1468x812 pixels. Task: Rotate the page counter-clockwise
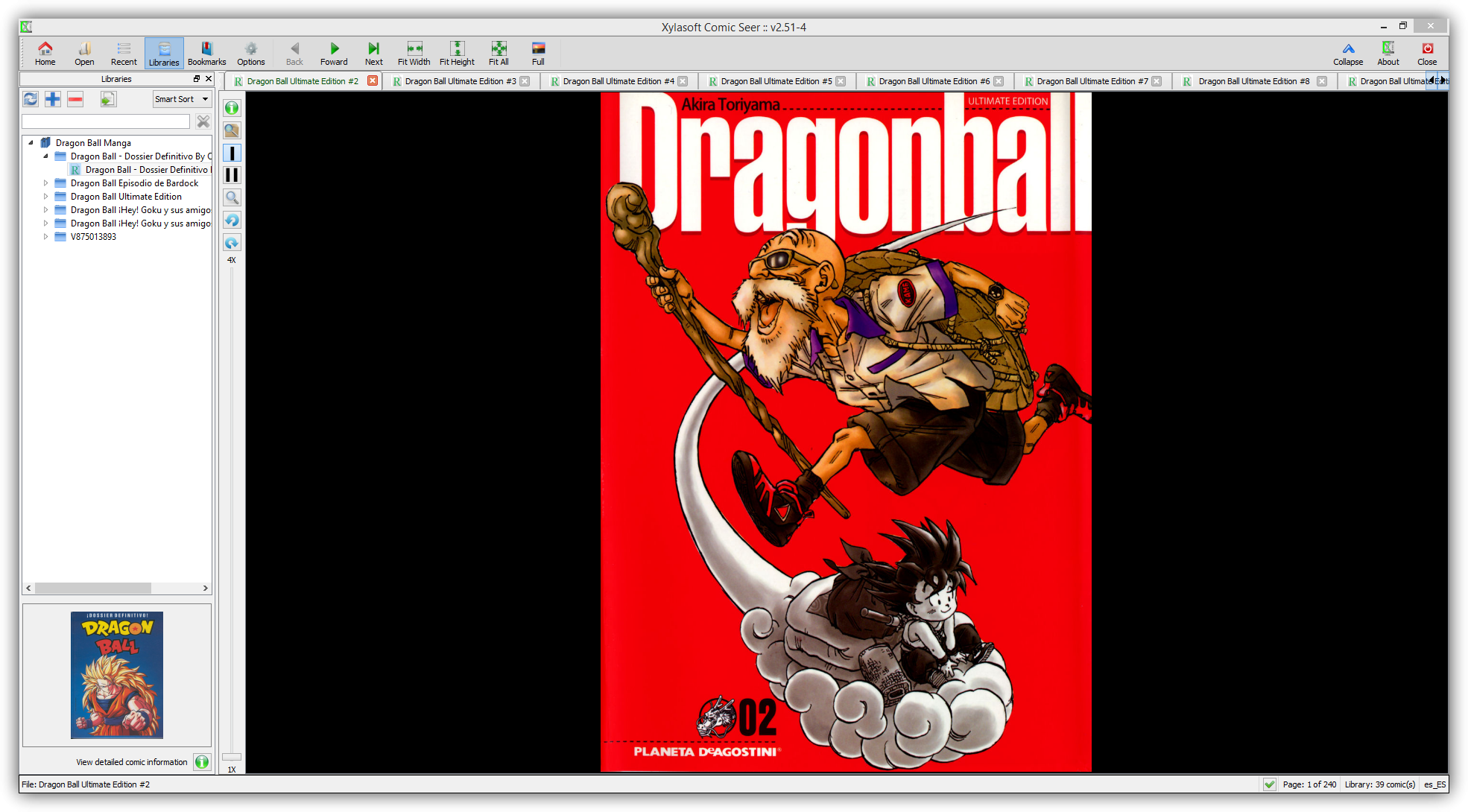[232, 221]
